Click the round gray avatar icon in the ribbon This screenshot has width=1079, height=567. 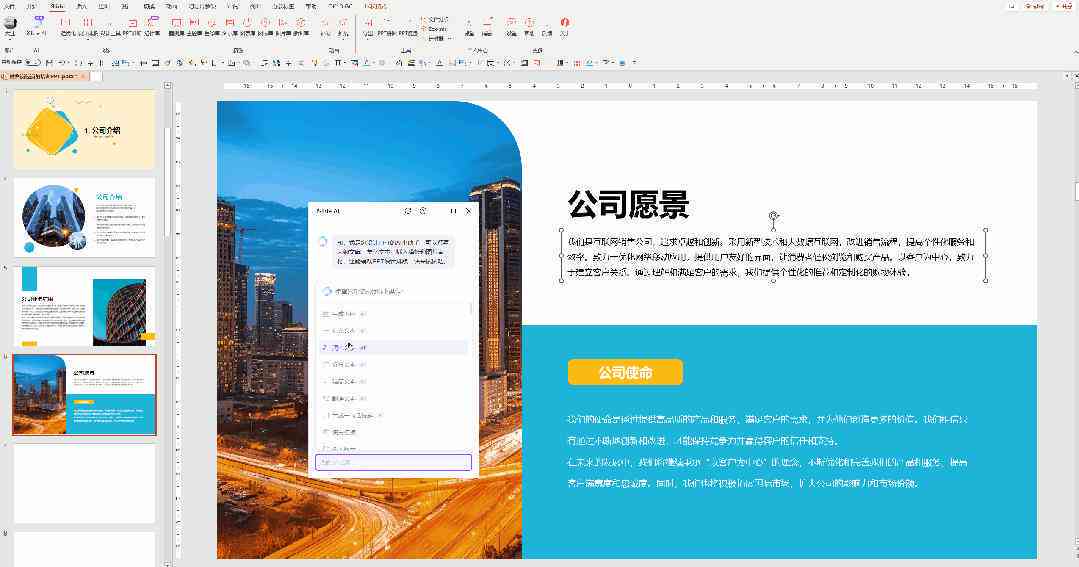10,23
